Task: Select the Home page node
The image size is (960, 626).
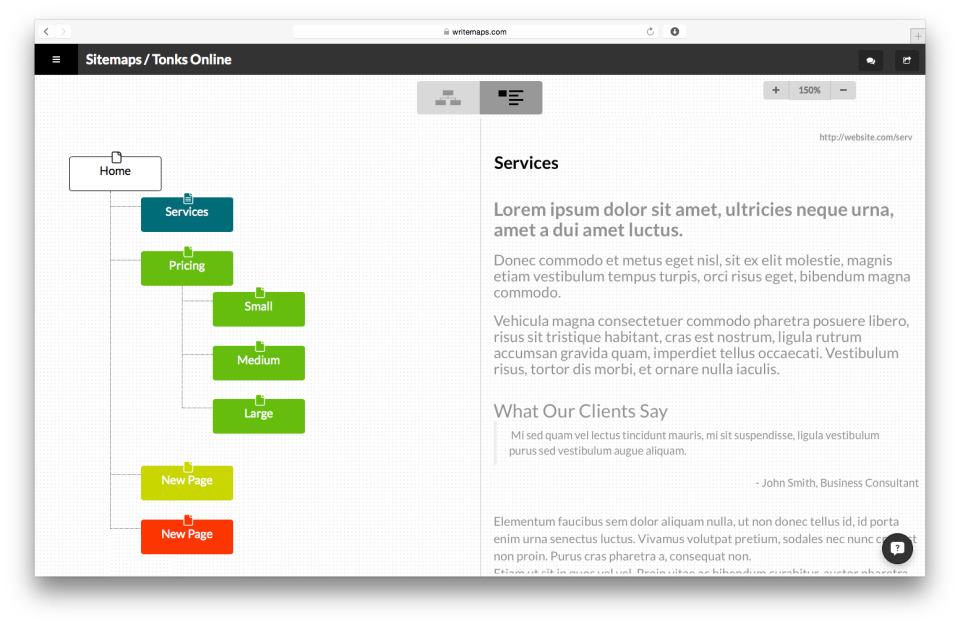Action: (x=115, y=173)
